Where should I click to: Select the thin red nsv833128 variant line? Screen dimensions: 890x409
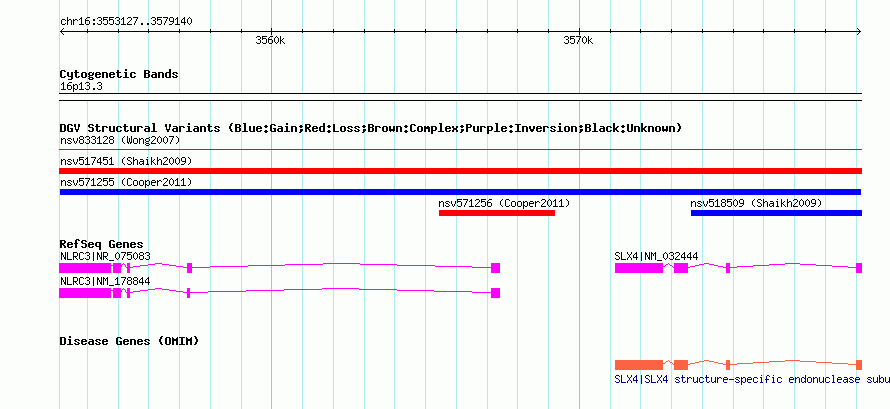click(461, 150)
